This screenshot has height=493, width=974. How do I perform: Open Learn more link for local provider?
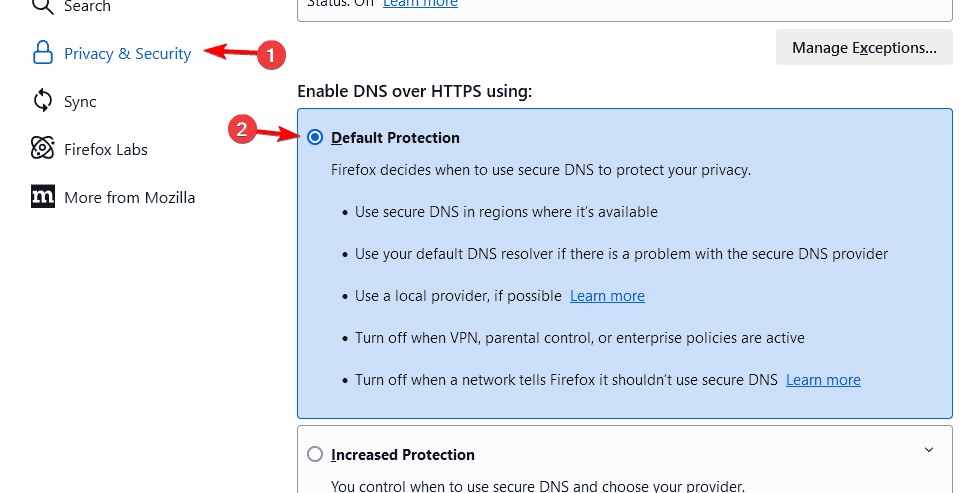coord(607,296)
